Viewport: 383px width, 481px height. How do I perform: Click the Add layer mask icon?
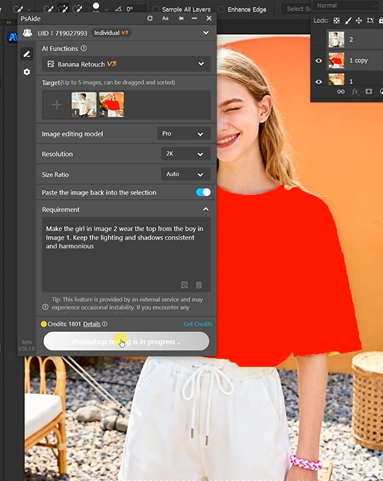click(369, 91)
